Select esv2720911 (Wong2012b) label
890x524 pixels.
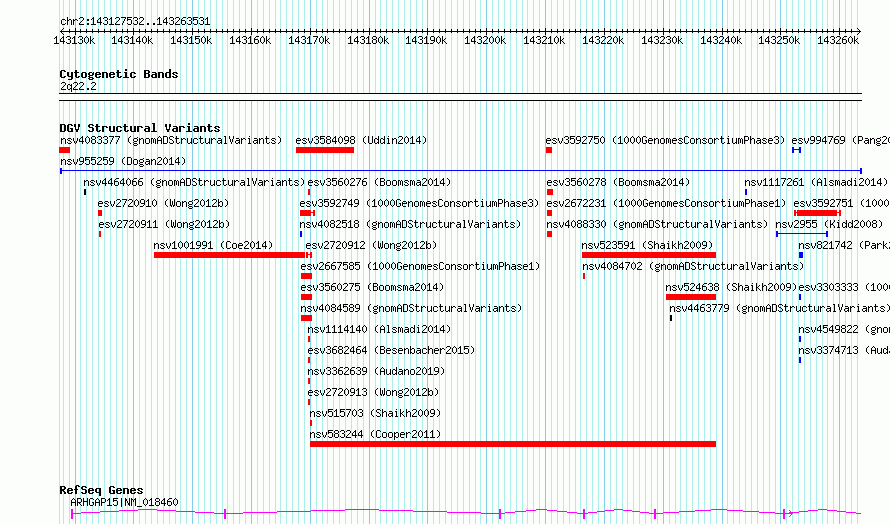click(164, 224)
